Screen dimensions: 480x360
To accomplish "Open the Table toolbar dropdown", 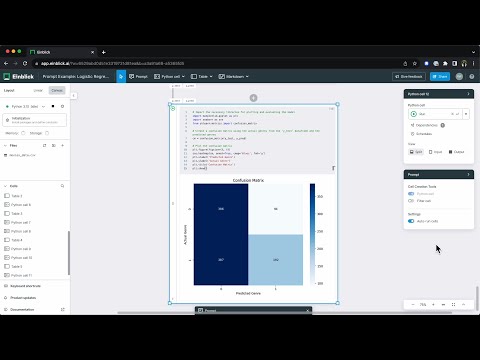I will 201,77.
